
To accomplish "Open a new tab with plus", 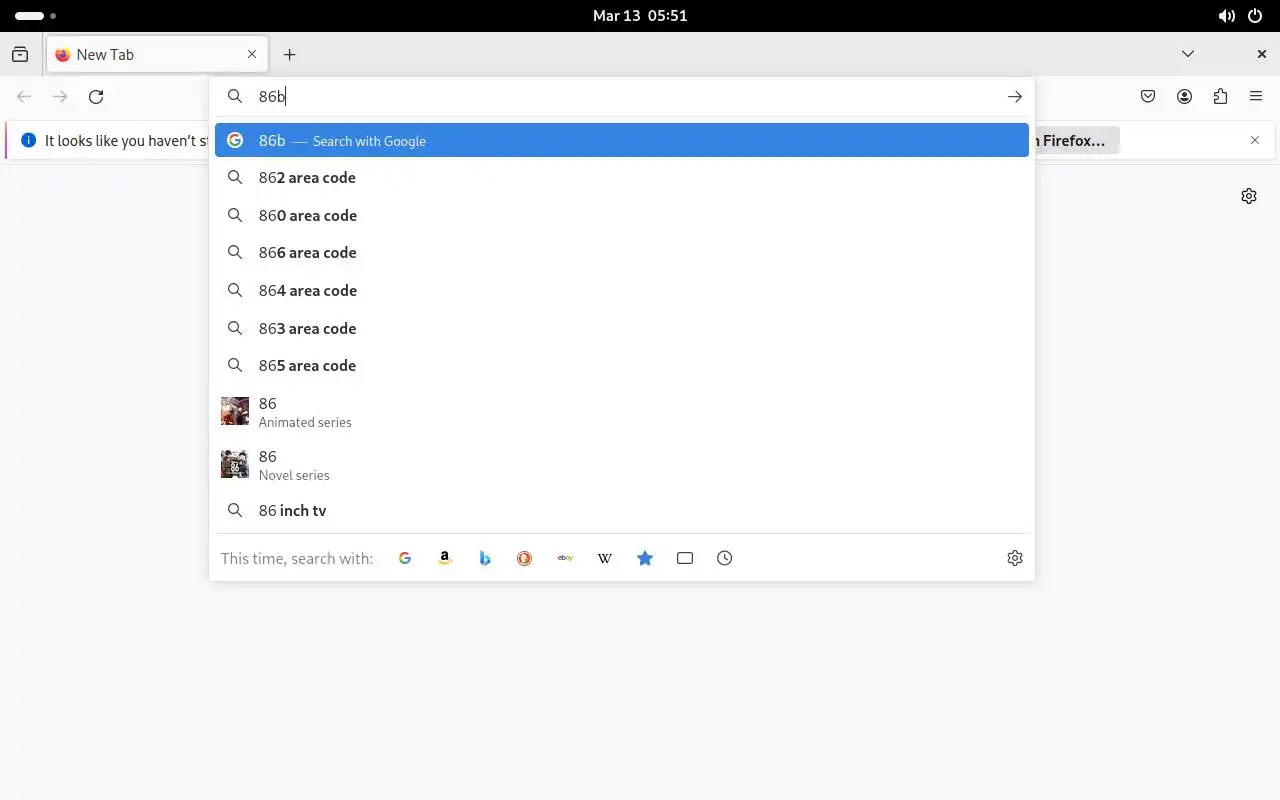I will point(289,55).
